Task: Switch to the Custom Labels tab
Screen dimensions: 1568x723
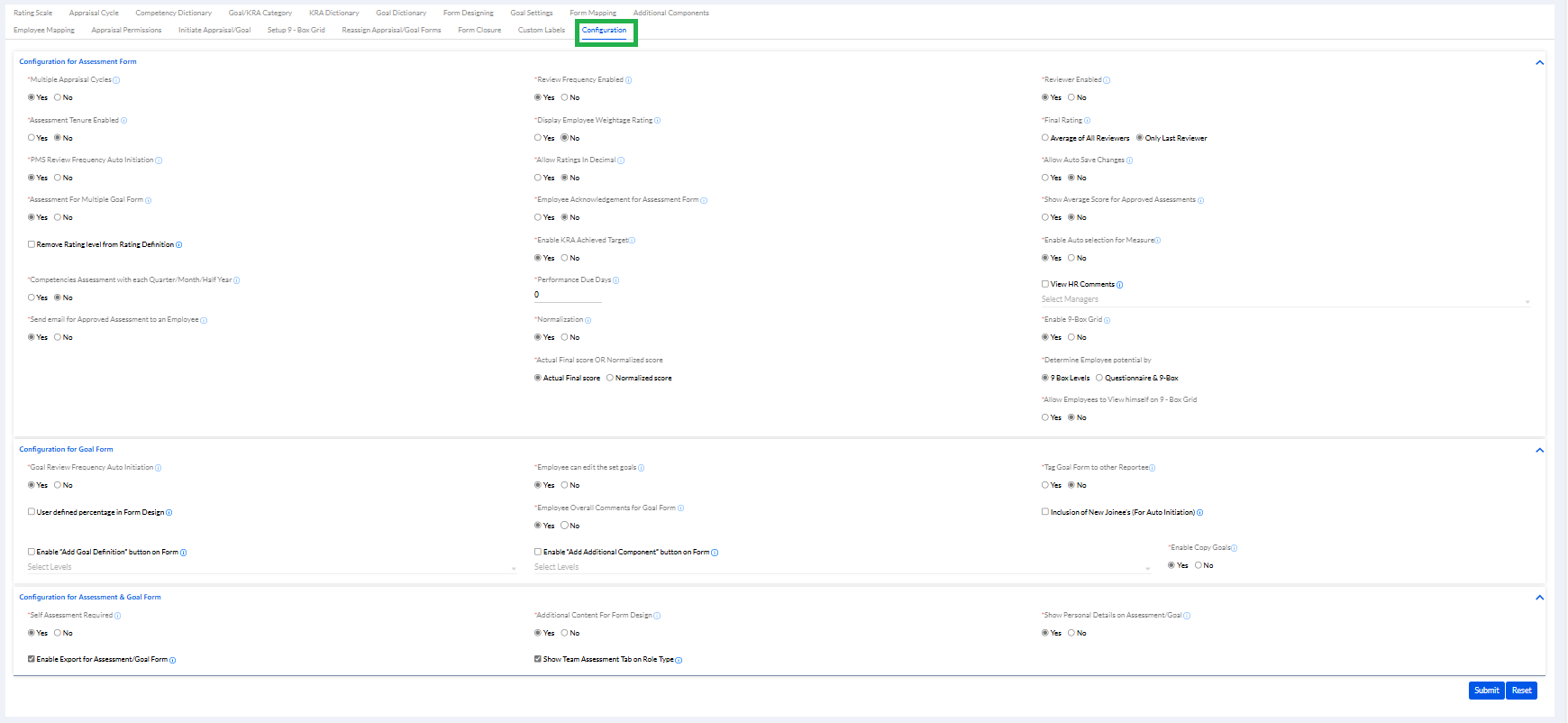Action: 541,30
